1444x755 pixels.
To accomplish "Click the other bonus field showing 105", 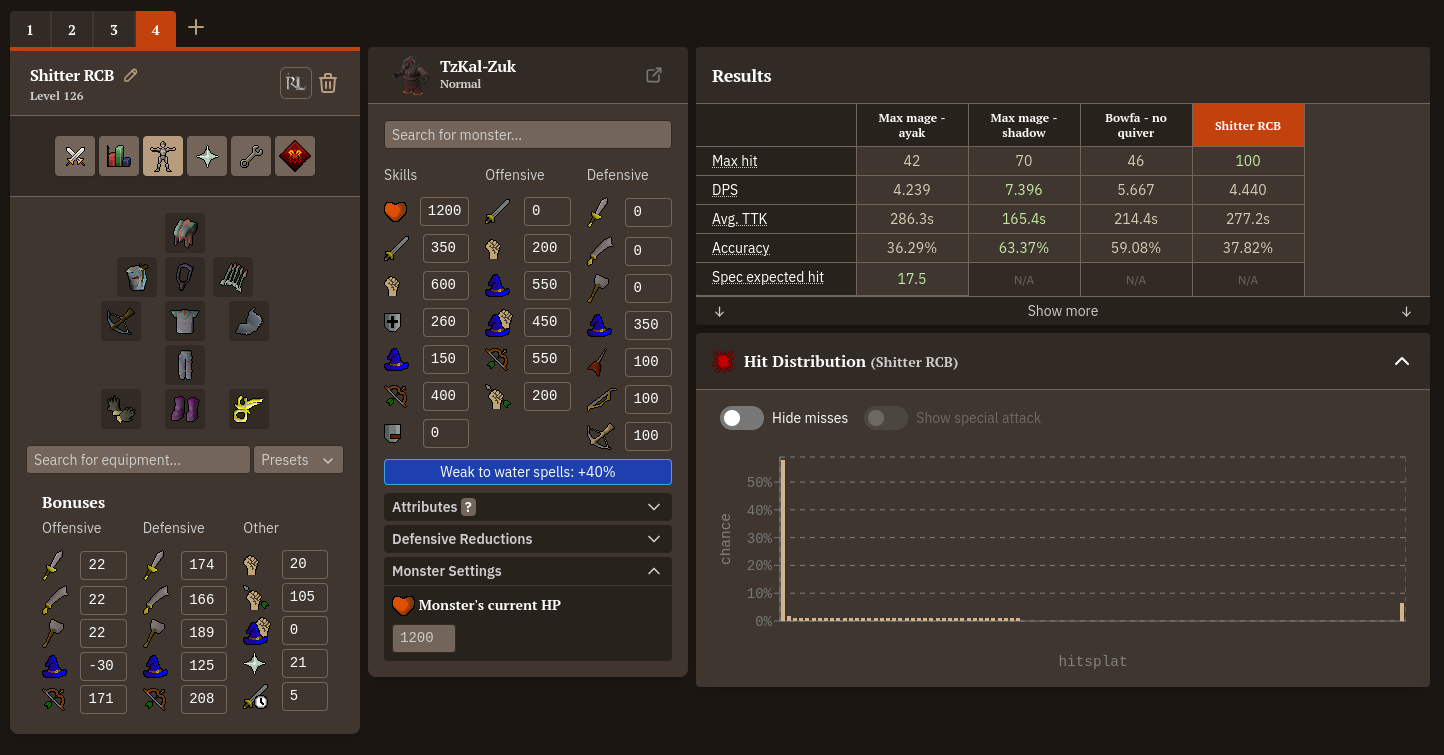I will pos(305,597).
